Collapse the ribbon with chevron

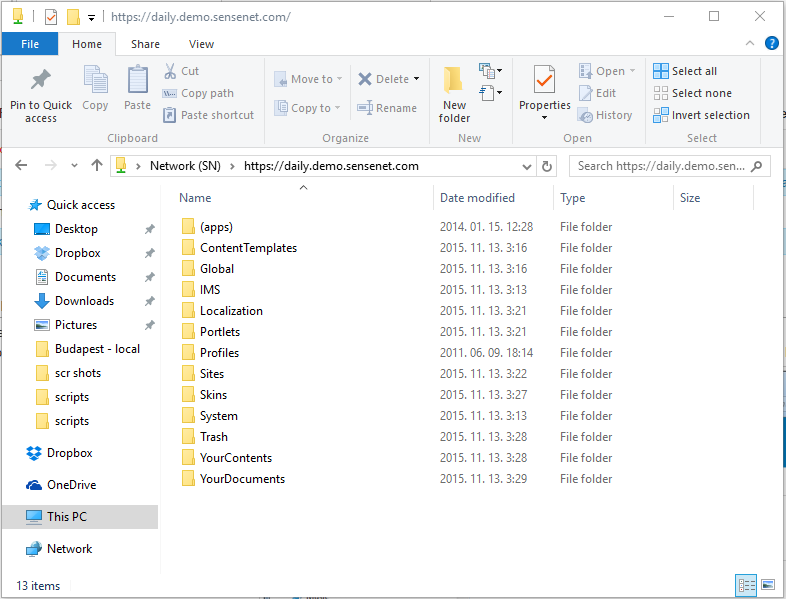[x=750, y=43]
